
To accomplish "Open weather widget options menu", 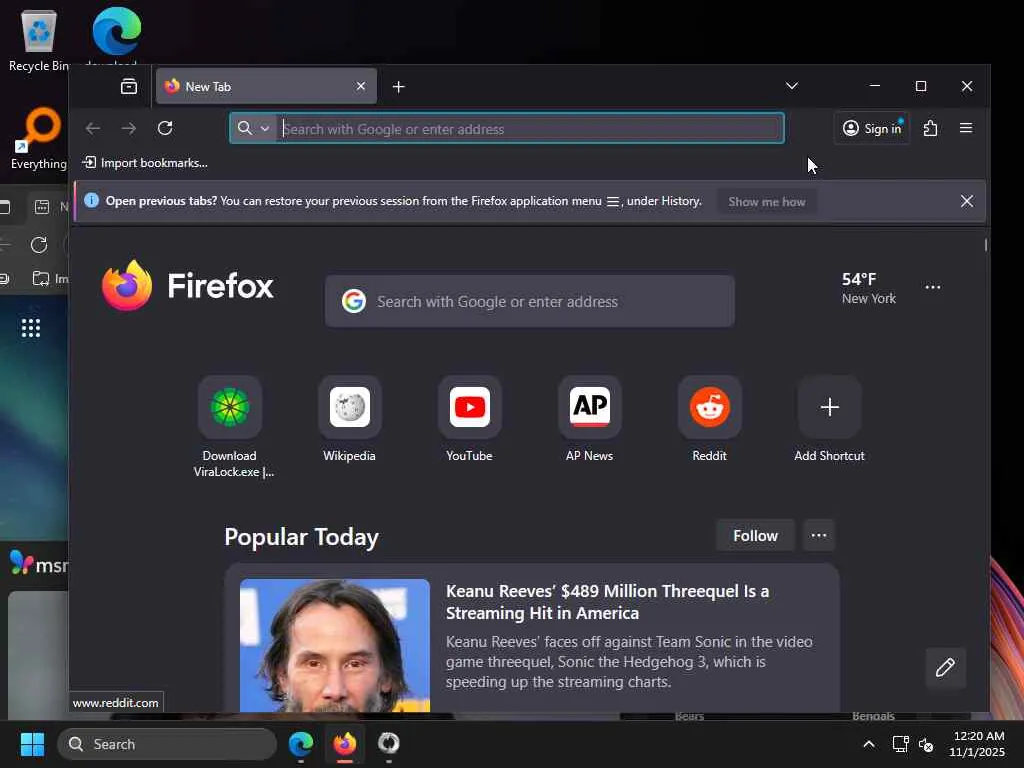I will [x=933, y=287].
